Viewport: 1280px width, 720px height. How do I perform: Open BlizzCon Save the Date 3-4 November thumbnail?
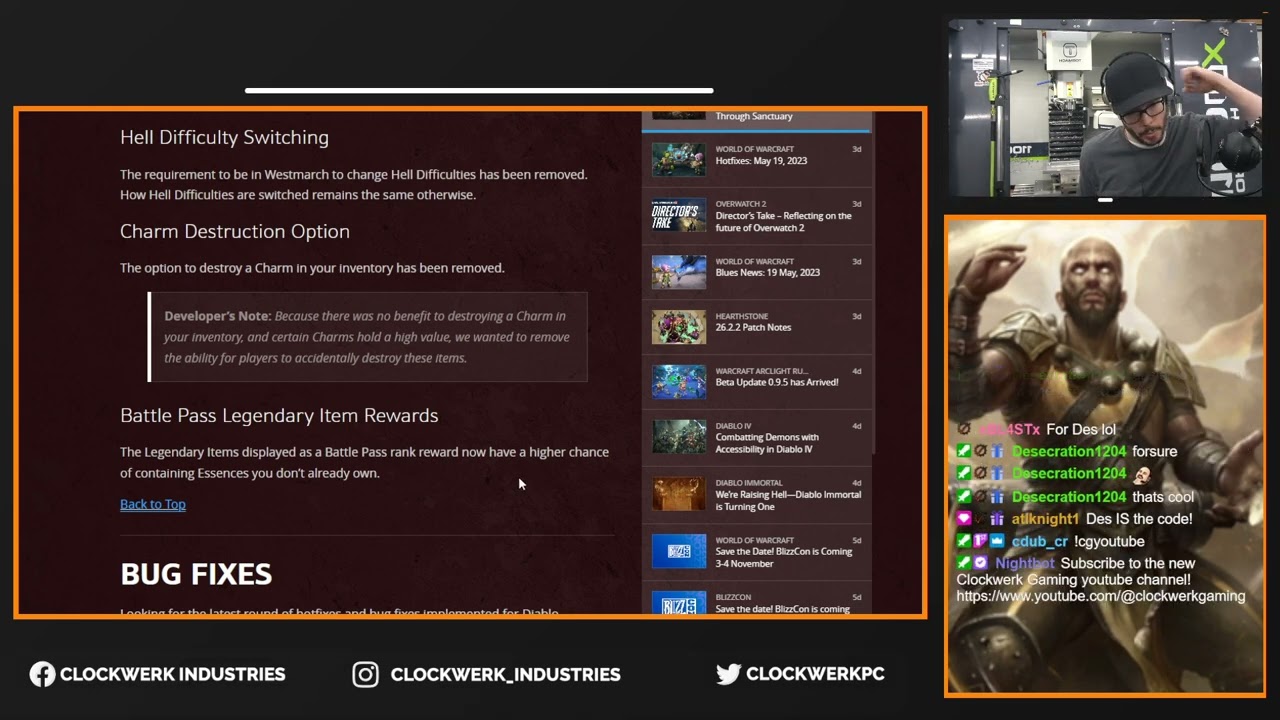click(x=679, y=551)
